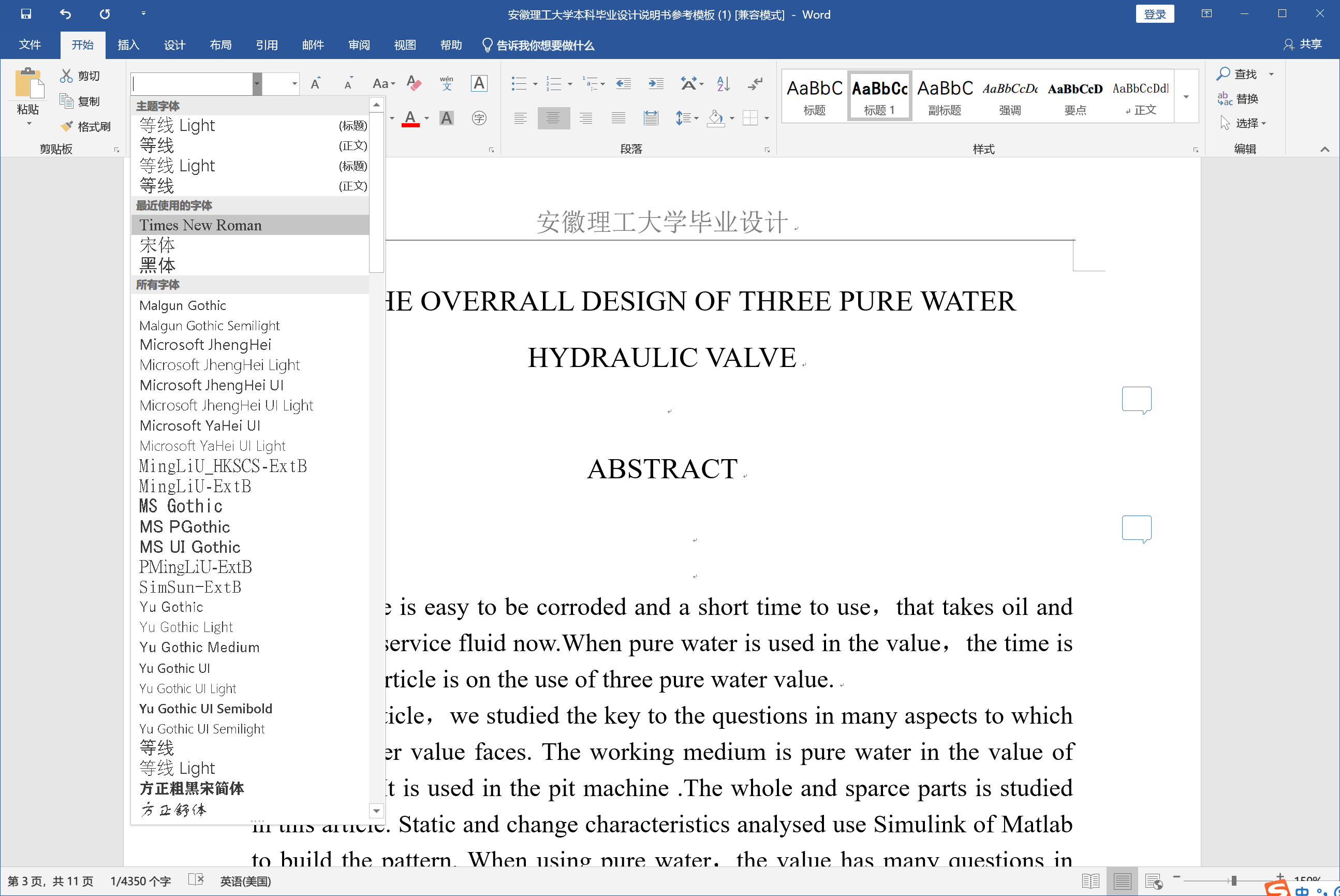This screenshot has height=896, width=1340.
Task: Open the font color dropdown arrow
Action: [427, 119]
